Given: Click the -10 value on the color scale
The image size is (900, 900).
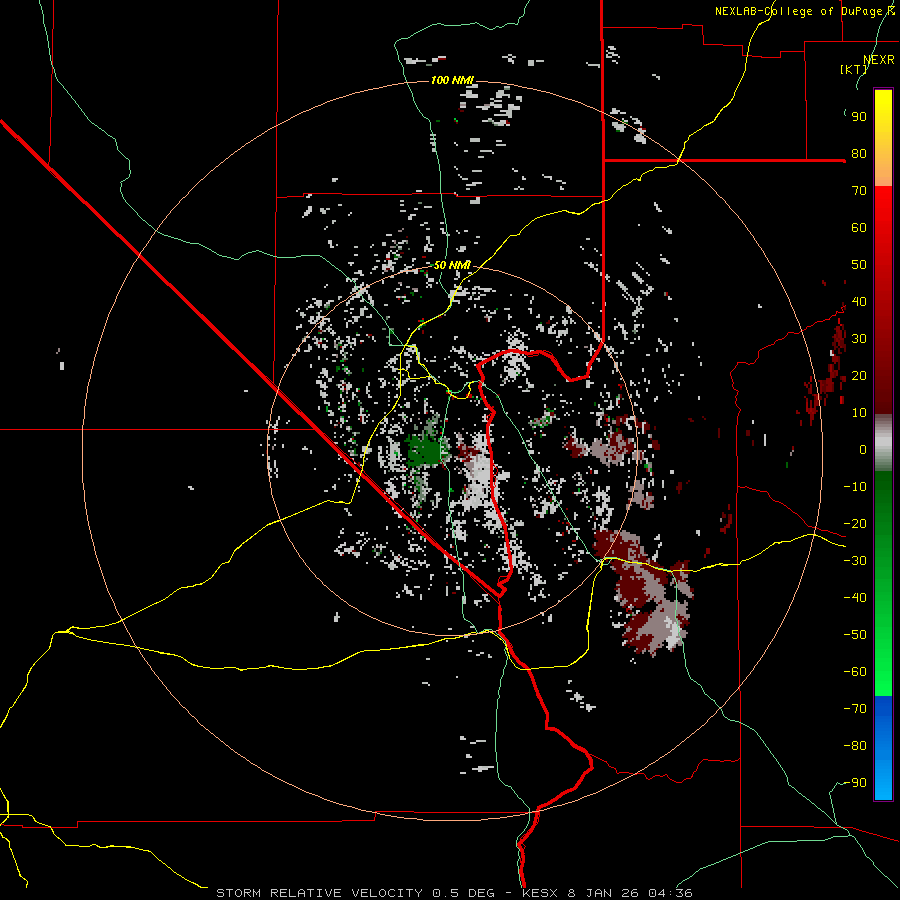Looking at the screenshot, I should [x=855, y=487].
